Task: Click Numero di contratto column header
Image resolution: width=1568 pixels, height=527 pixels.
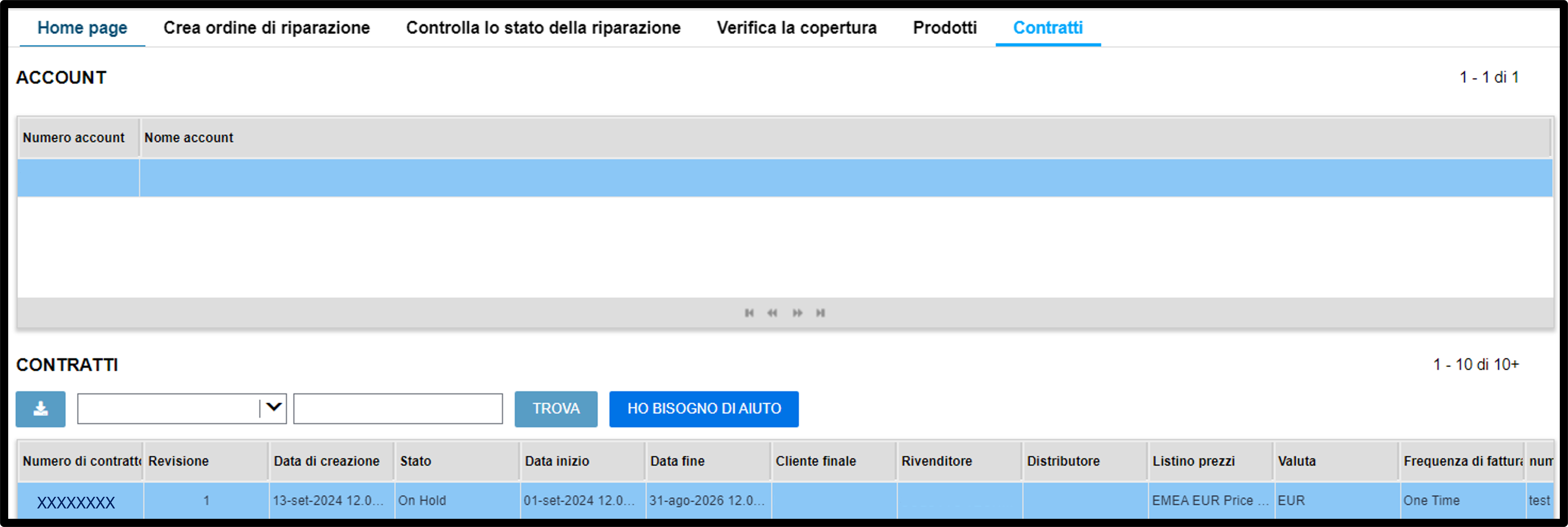Action: [81, 461]
